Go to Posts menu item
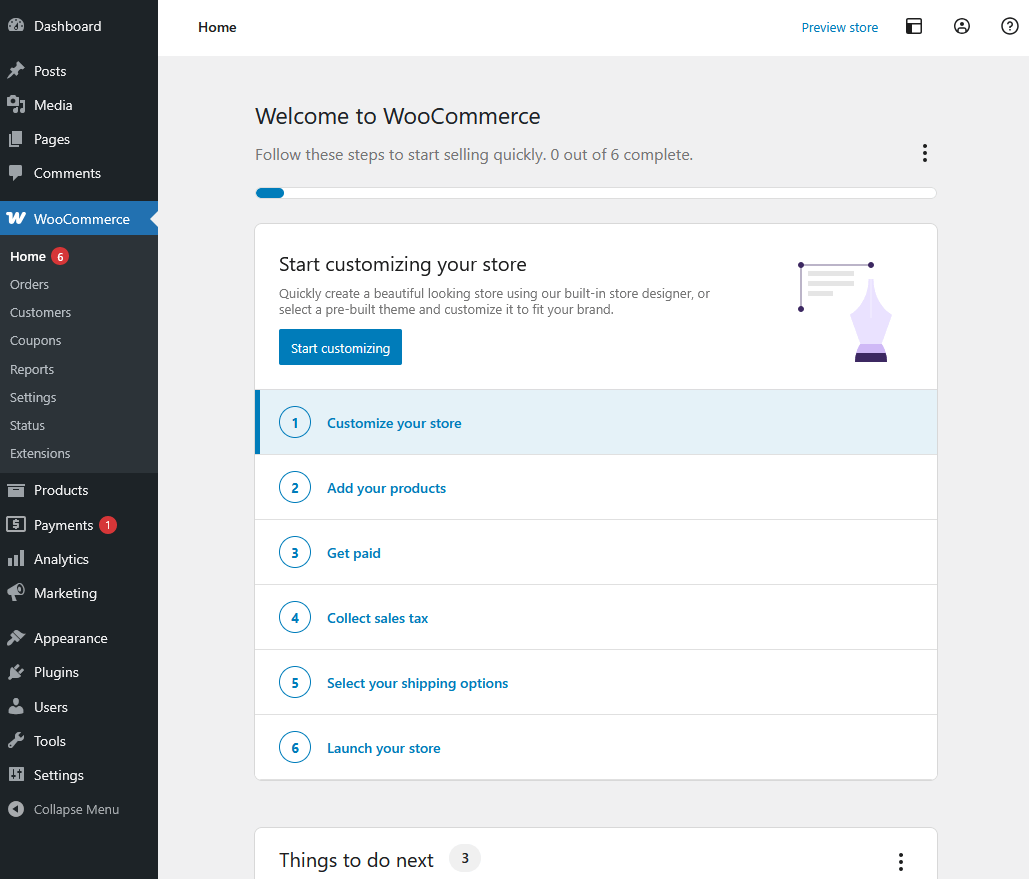Viewport: 1029px width, 879px height. [x=79, y=70]
